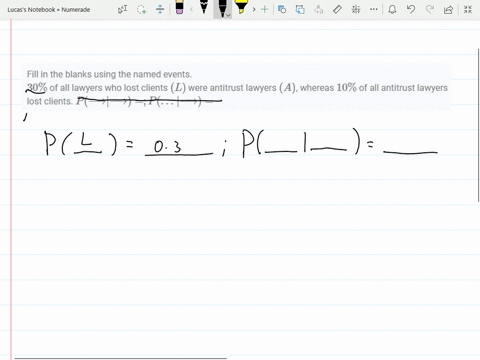
Task: Show previous pens in the gallery
Action: [191, 9]
